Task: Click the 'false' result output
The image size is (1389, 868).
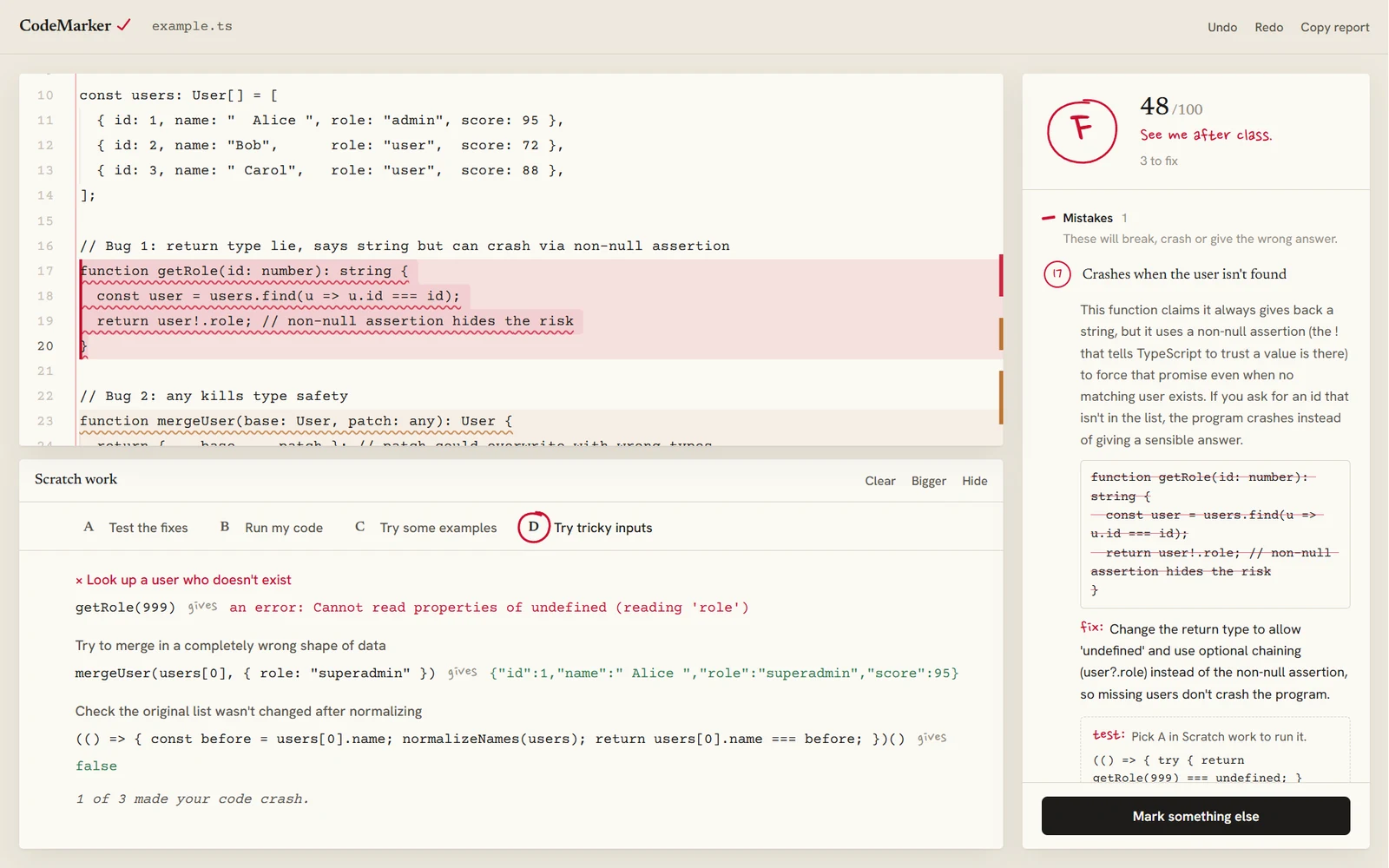Action: point(95,766)
